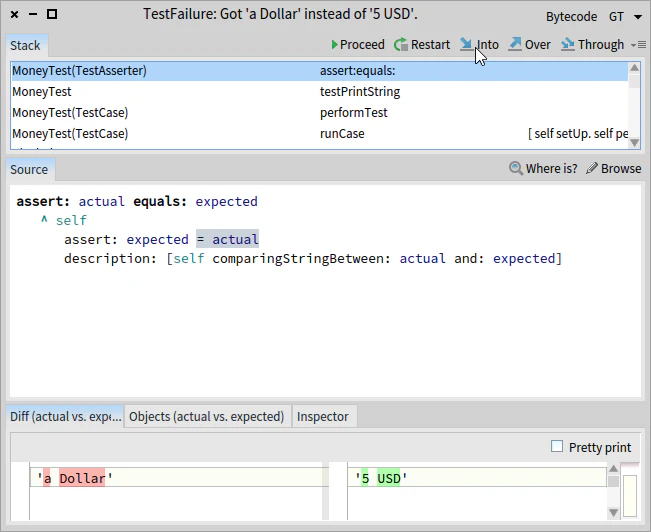Click the Over button label
This screenshot has height=532, width=651.
(538, 44)
